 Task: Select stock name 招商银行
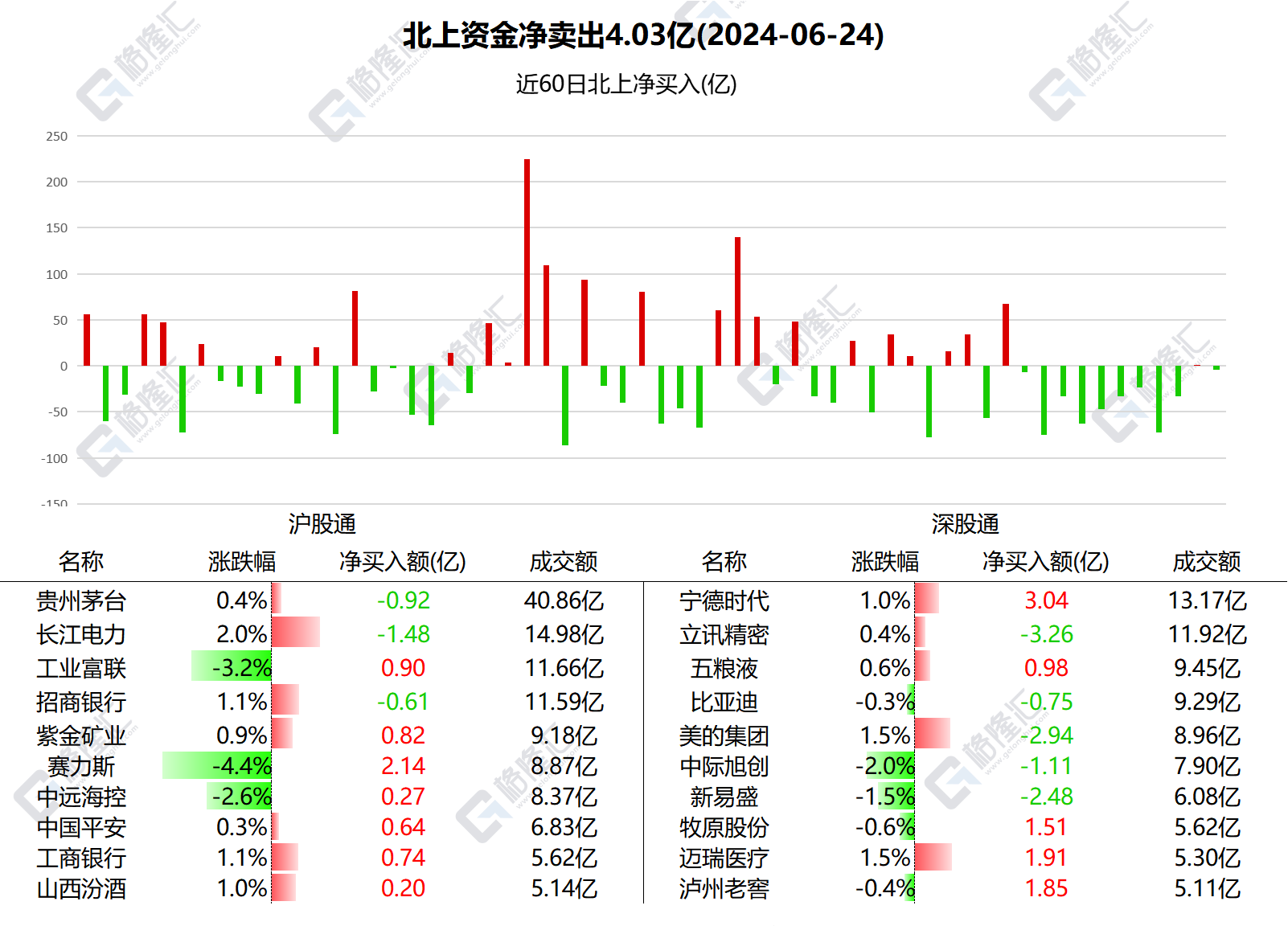click(81, 702)
